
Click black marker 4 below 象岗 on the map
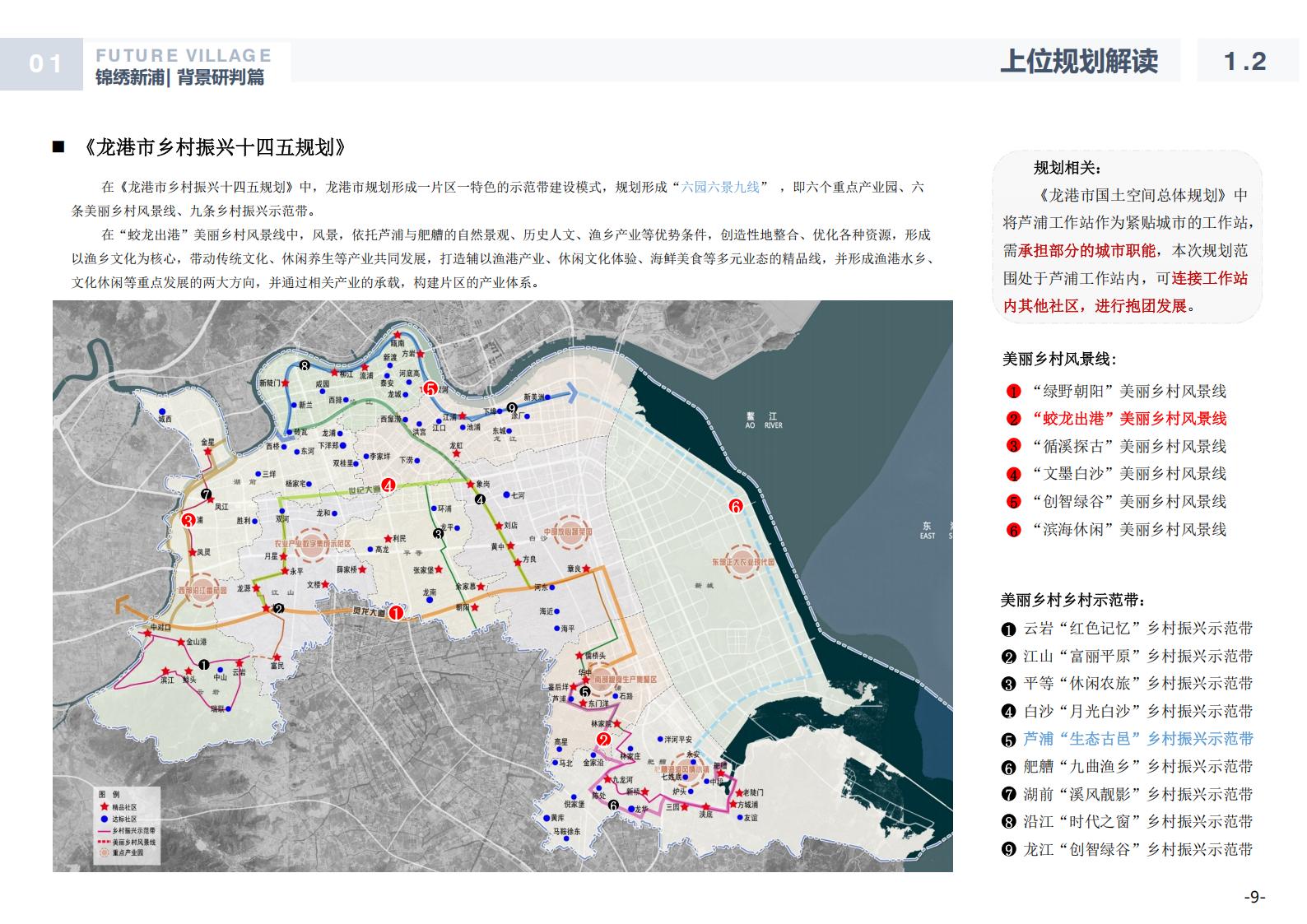[480, 499]
